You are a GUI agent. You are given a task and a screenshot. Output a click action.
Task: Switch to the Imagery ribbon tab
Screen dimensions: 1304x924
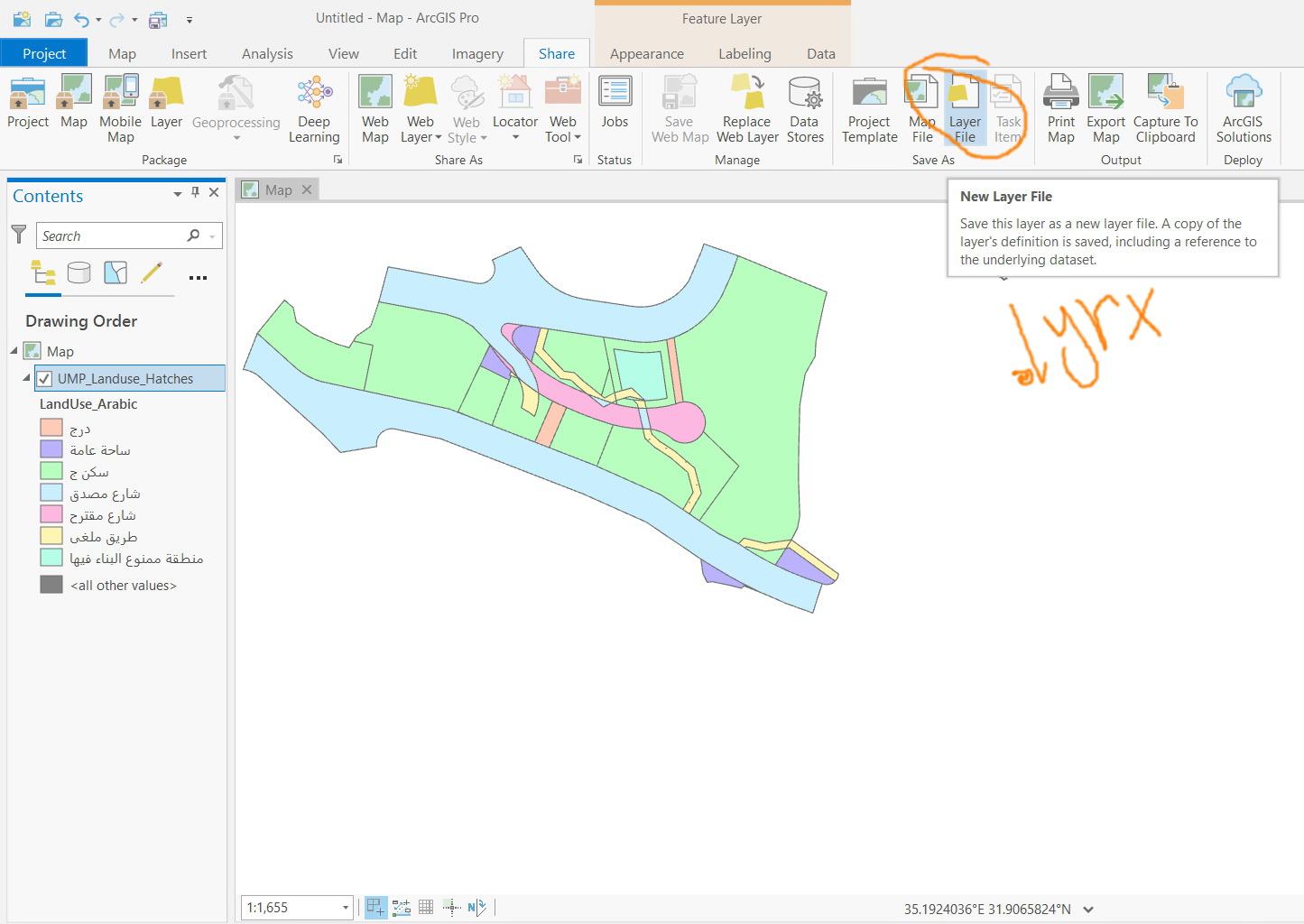(x=476, y=53)
